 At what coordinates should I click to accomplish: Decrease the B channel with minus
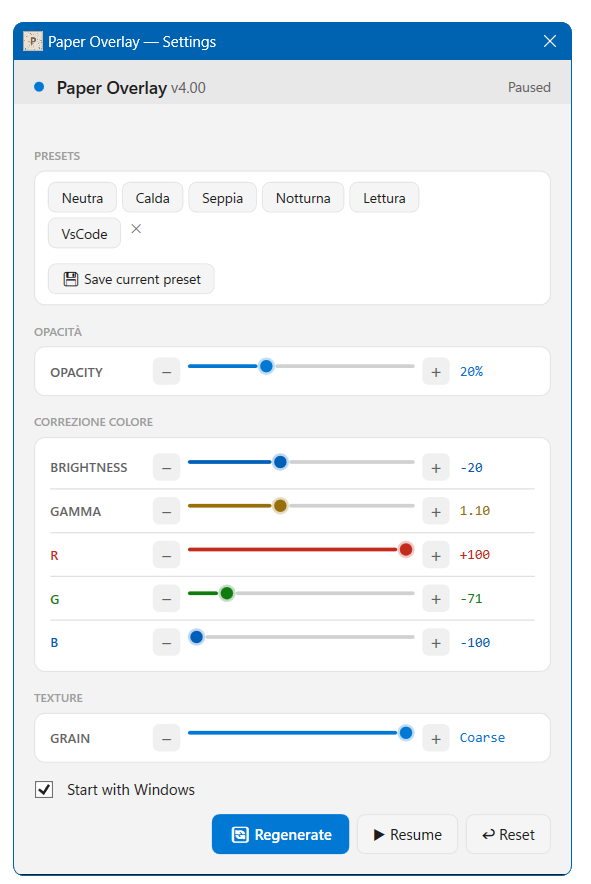click(x=166, y=643)
